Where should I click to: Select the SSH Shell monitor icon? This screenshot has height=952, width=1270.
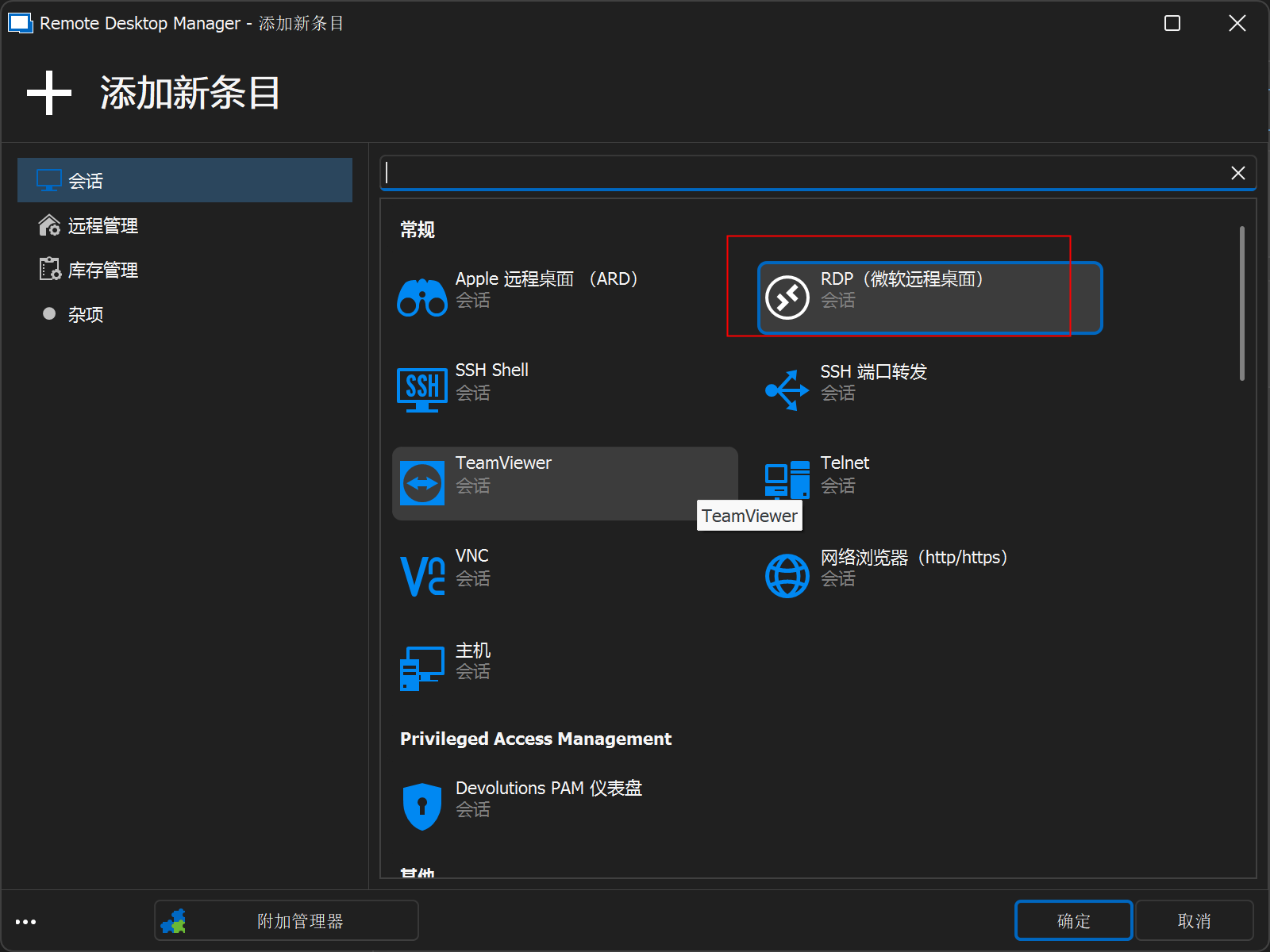click(x=421, y=390)
